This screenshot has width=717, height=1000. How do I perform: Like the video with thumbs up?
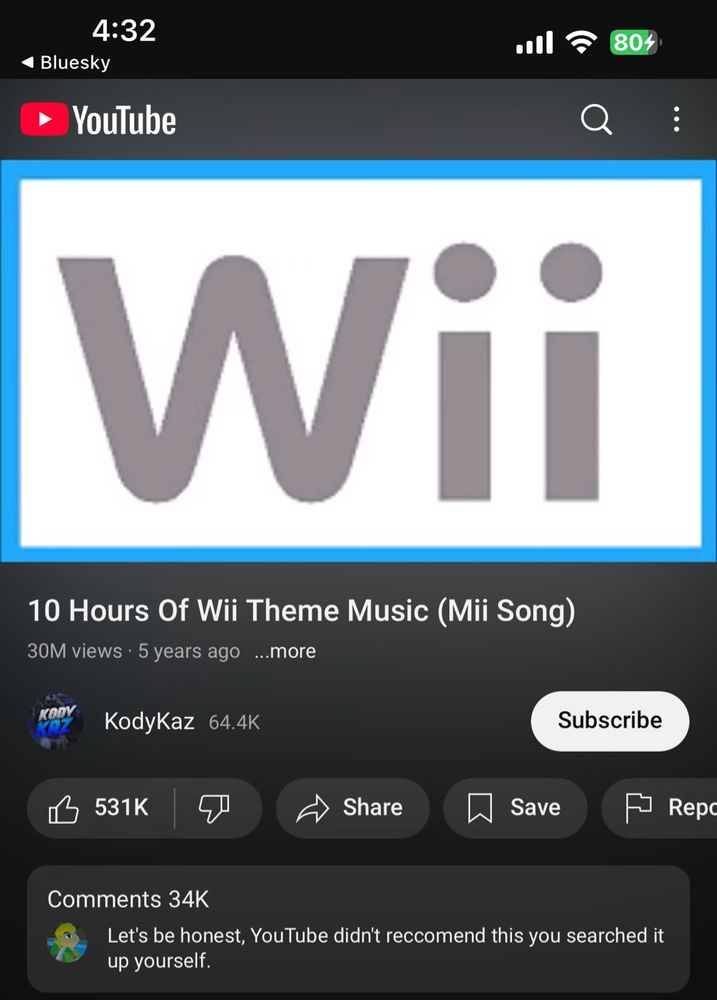[x=100, y=807]
